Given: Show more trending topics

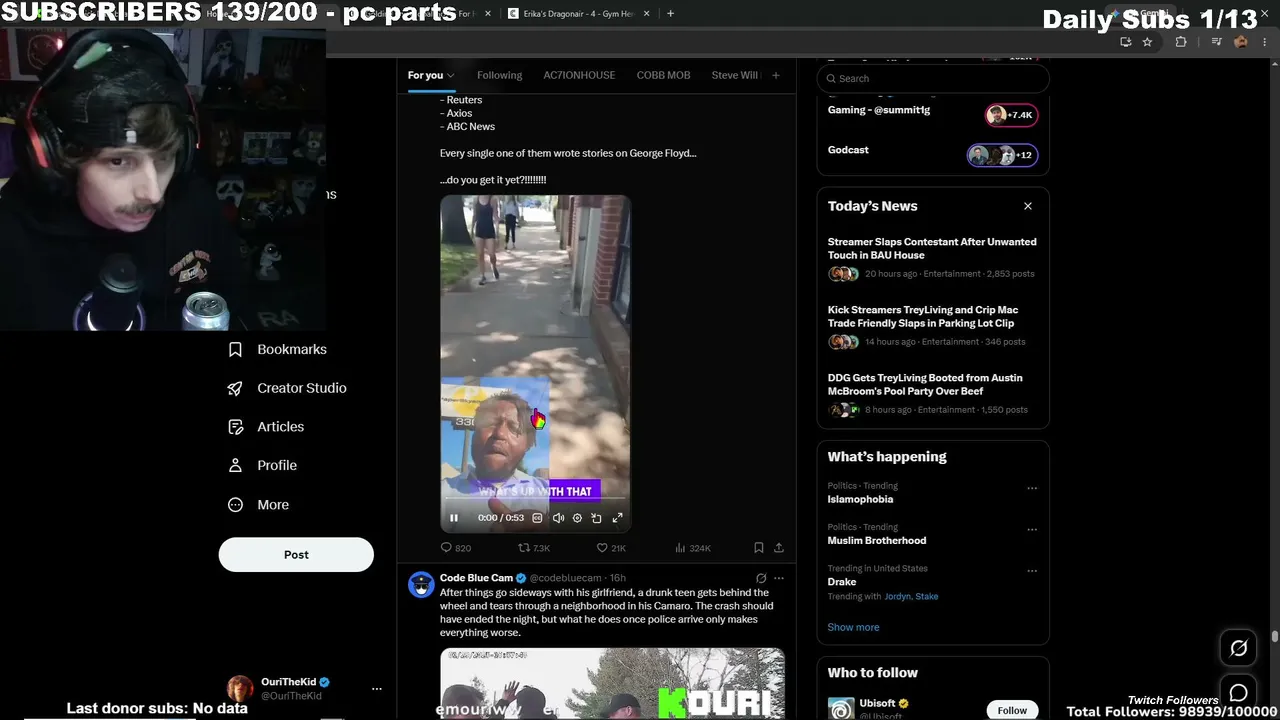Looking at the screenshot, I should [x=853, y=627].
